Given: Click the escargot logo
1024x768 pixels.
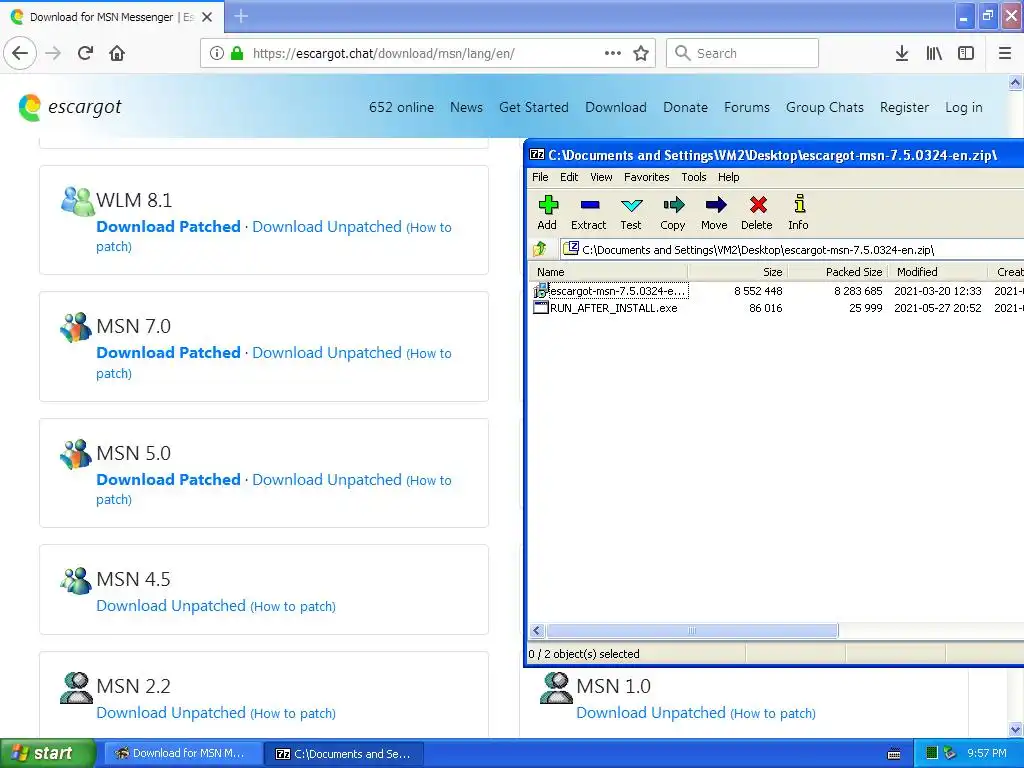Looking at the screenshot, I should (x=70, y=107).
